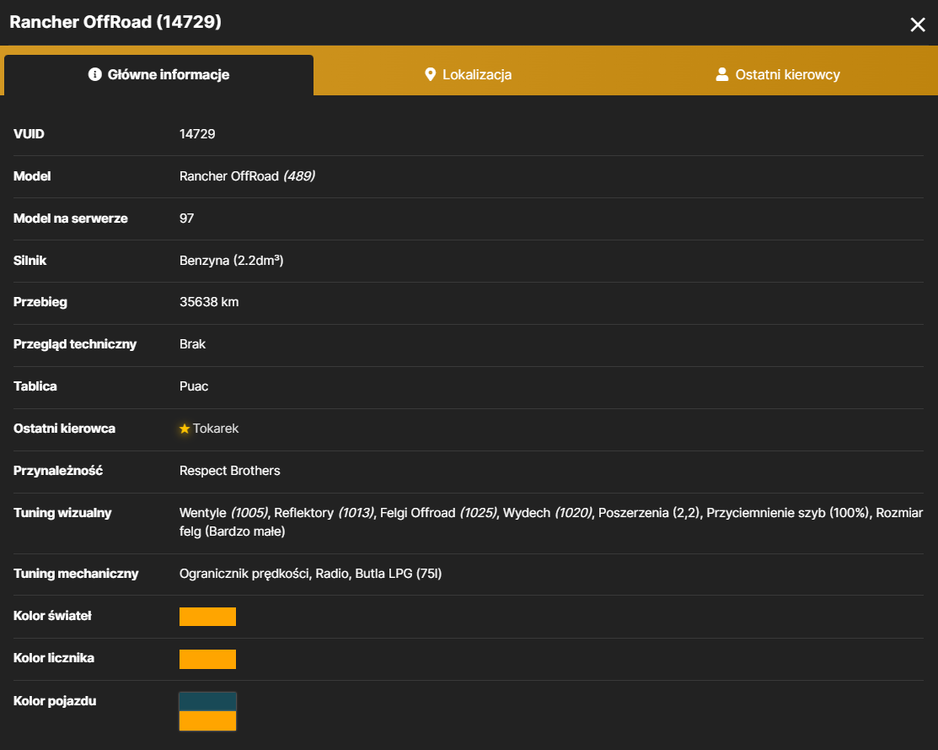Switch to the Lokalizacja tab
938x750 pixels.
(x=468, y=75)
